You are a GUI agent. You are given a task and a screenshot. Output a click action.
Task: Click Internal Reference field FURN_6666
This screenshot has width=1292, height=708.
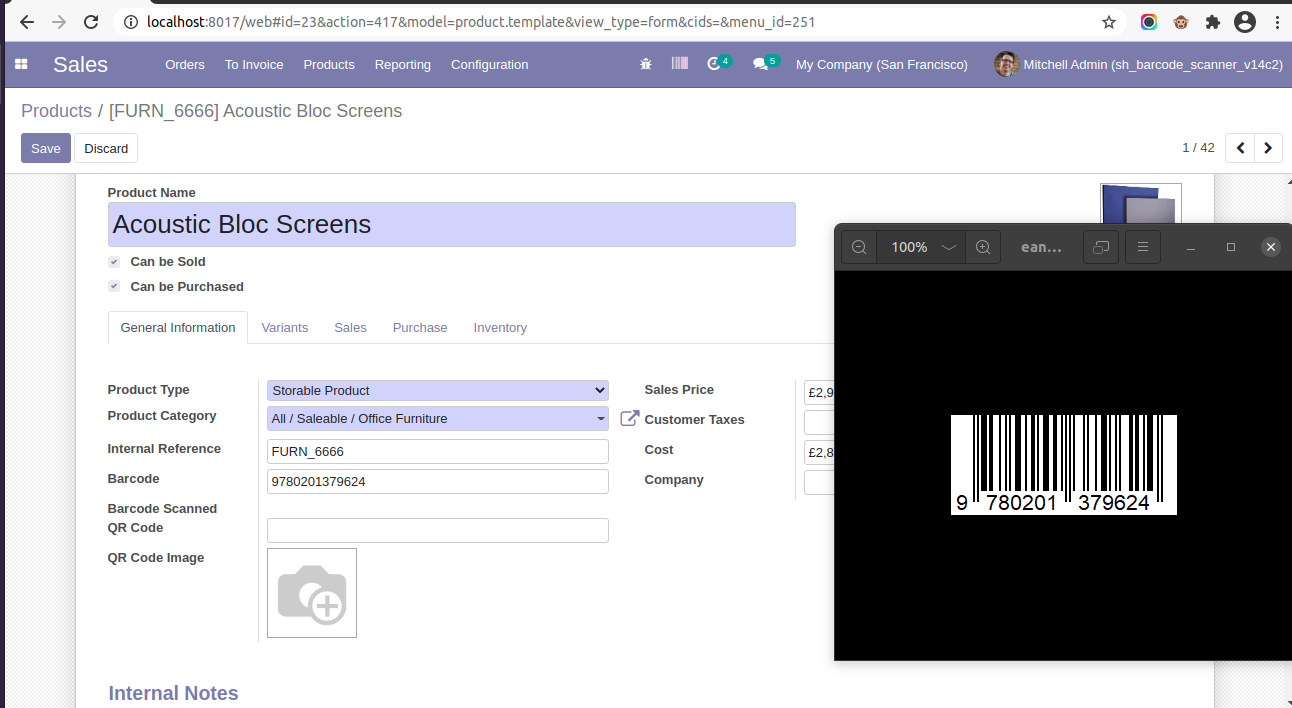(x=438, y=451)
